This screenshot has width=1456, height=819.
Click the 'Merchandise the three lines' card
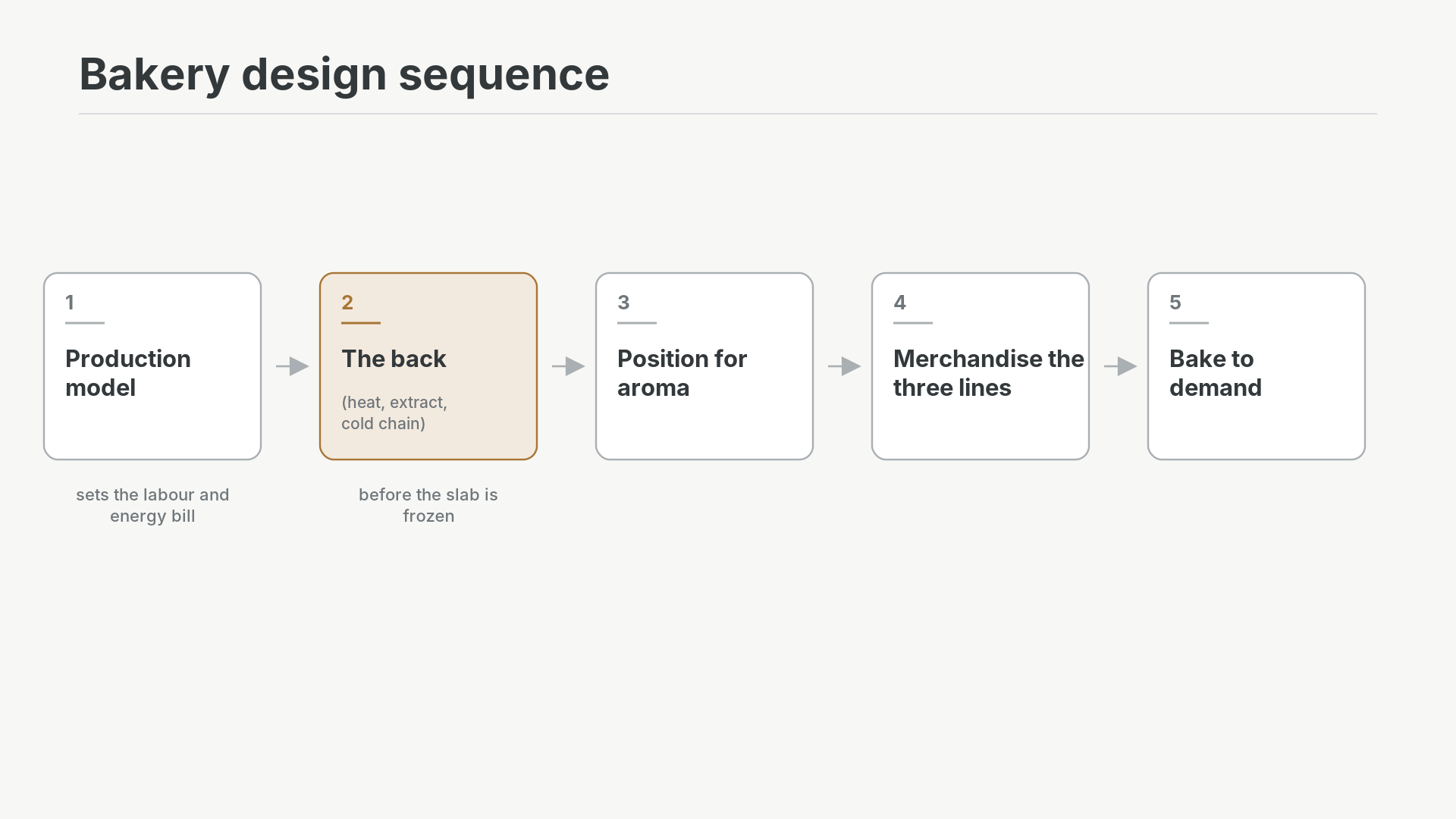coord(981,366)
